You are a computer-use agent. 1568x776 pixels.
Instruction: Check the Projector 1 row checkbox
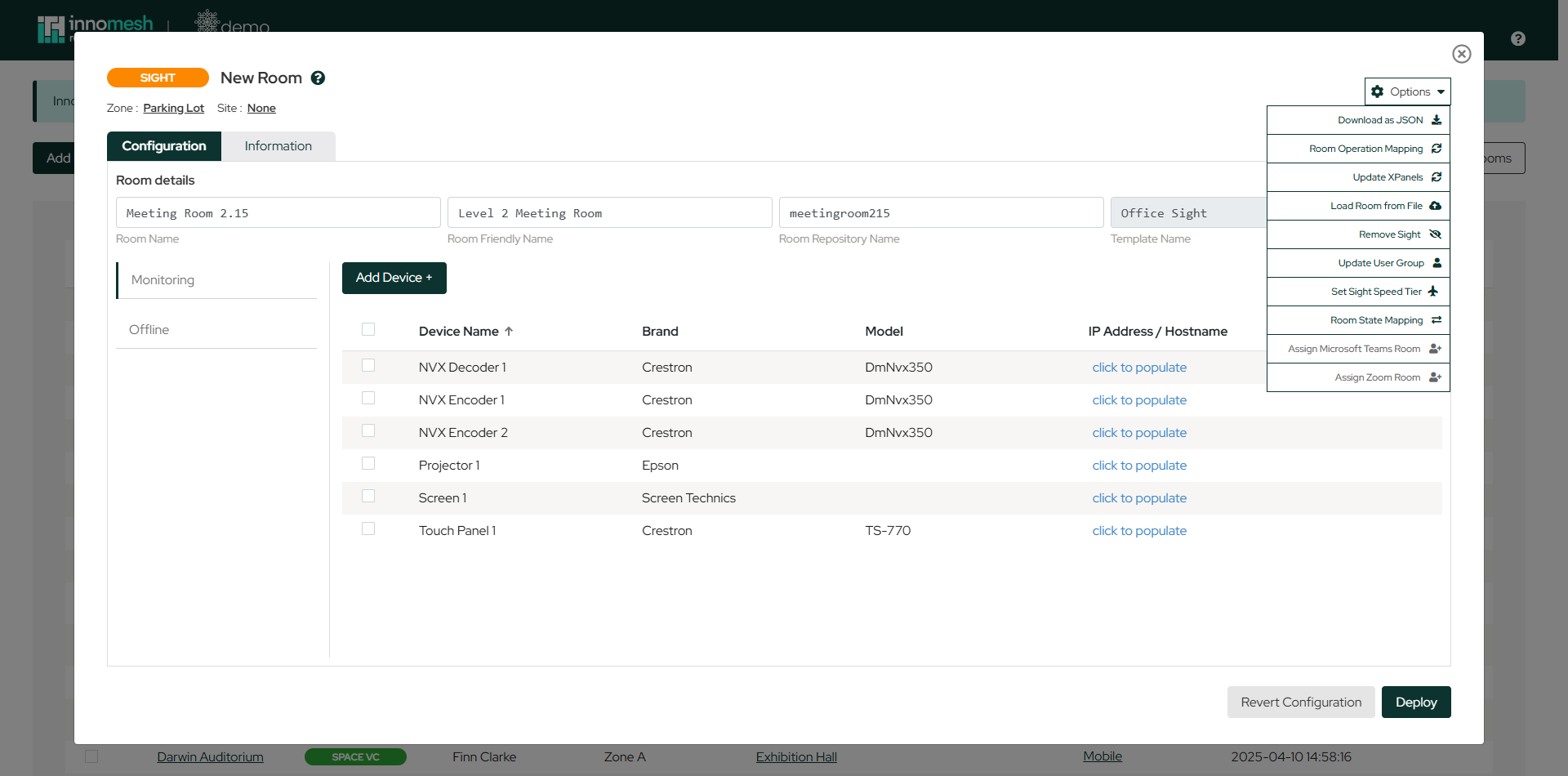pyautogui.click(x=368, y=463)
